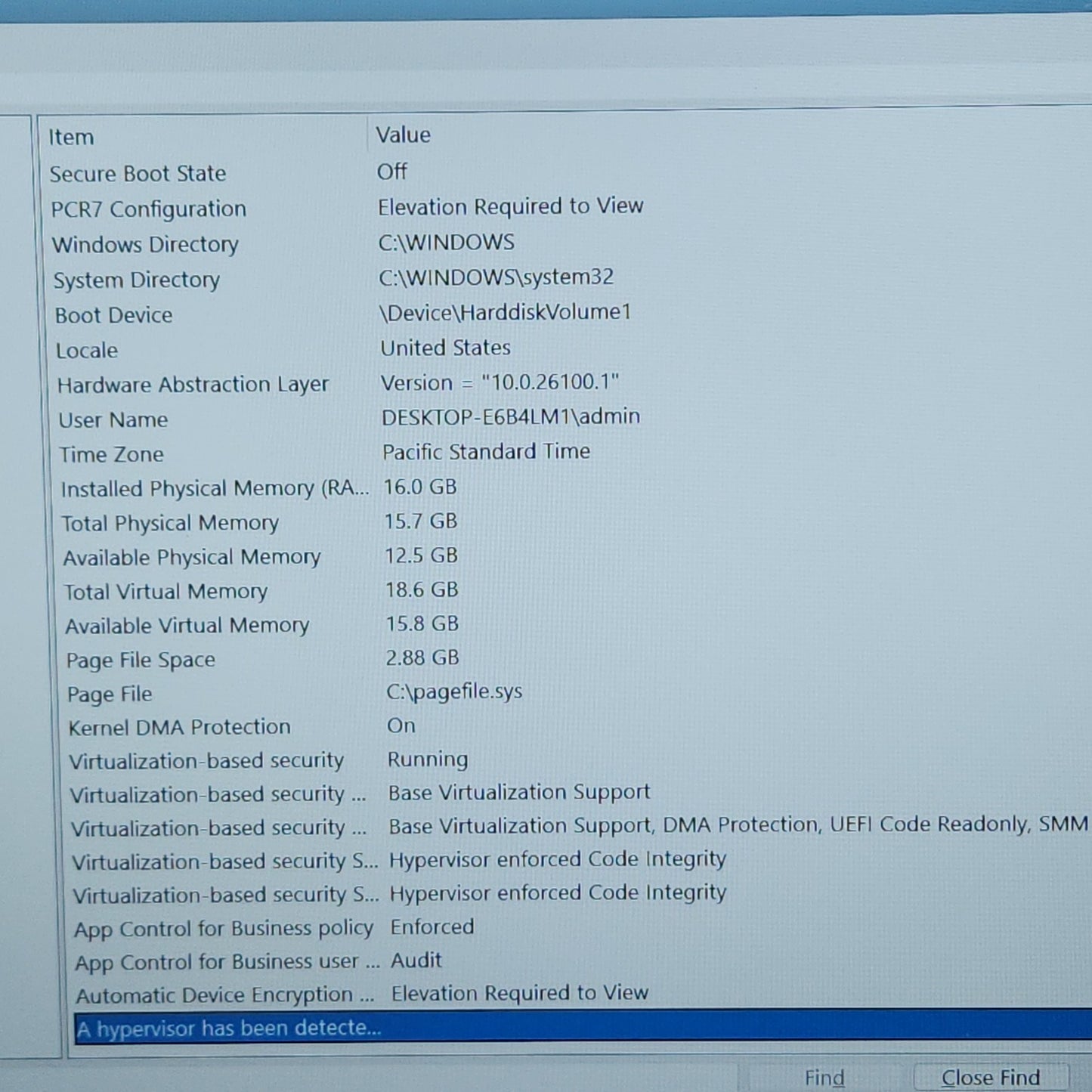
Task: Click the Automatic Device Encryption row
Action: (225, 995)
